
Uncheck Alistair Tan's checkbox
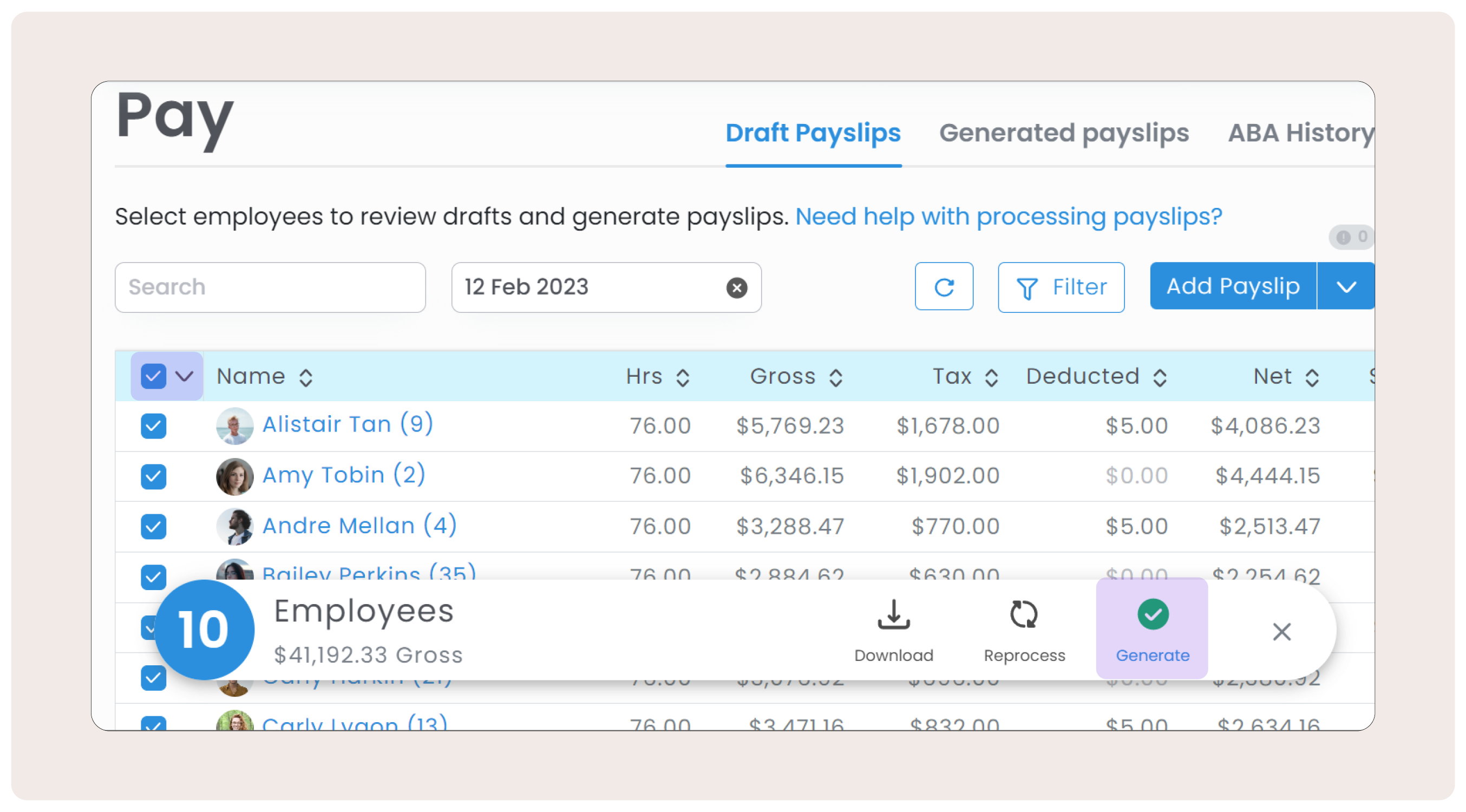click(153, 425)
